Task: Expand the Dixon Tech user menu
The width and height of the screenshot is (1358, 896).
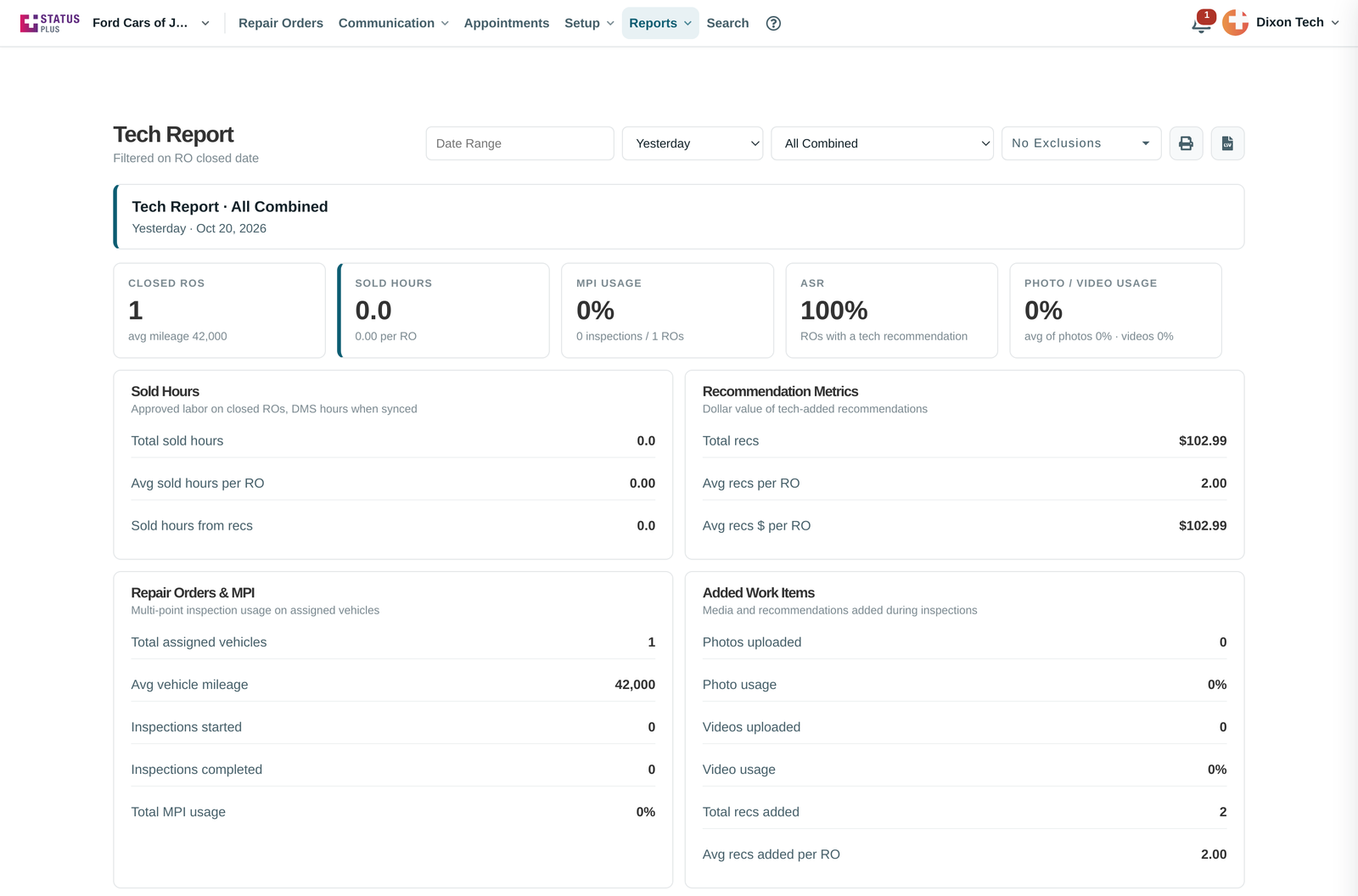Action: pyautogui.click(x=1298, y=23)
